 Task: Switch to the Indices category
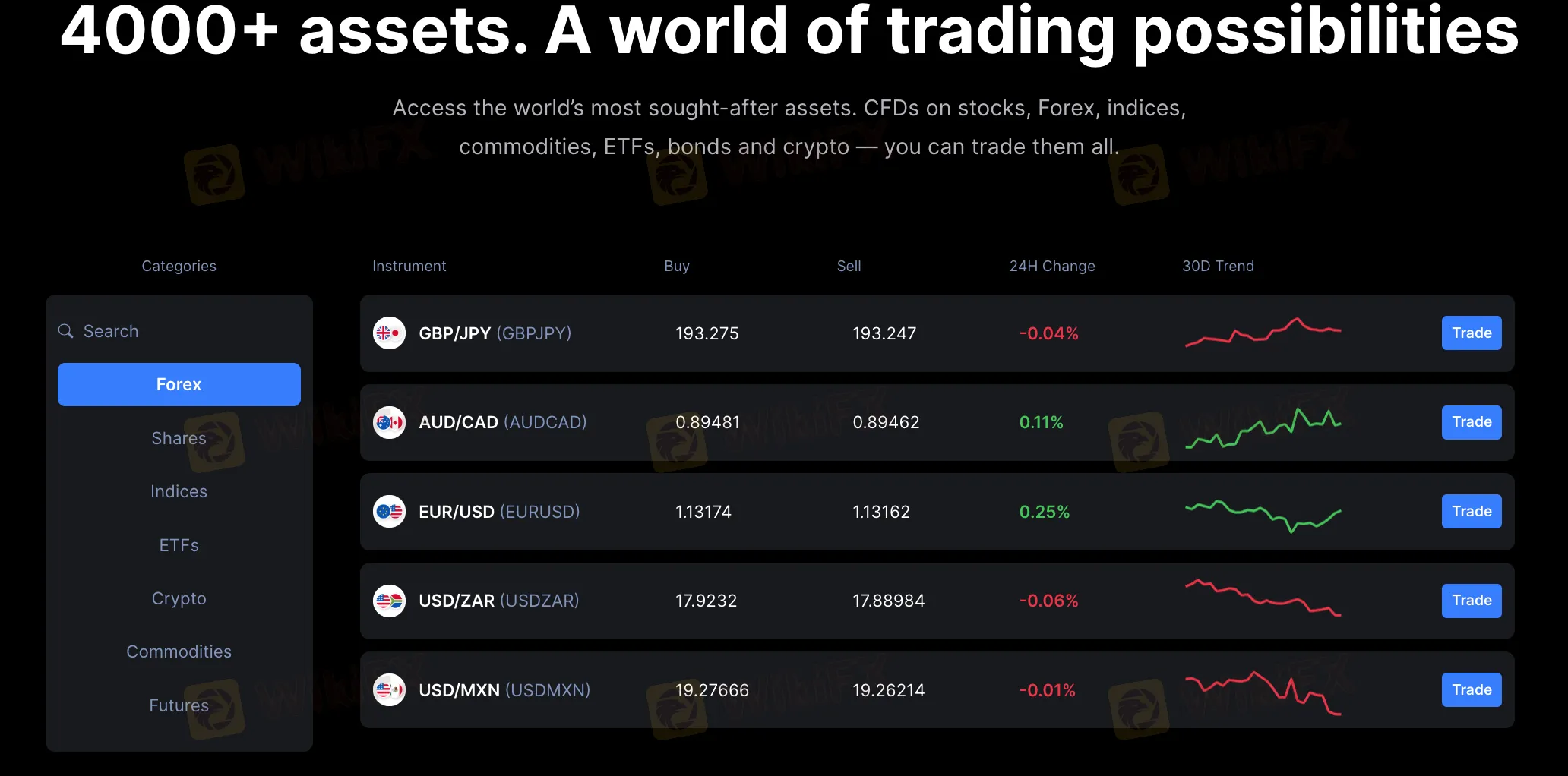click(x=179, y=491)
